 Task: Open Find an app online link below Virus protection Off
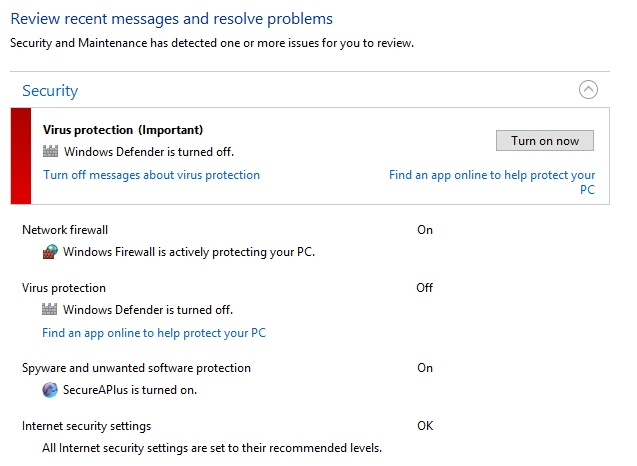153,333
